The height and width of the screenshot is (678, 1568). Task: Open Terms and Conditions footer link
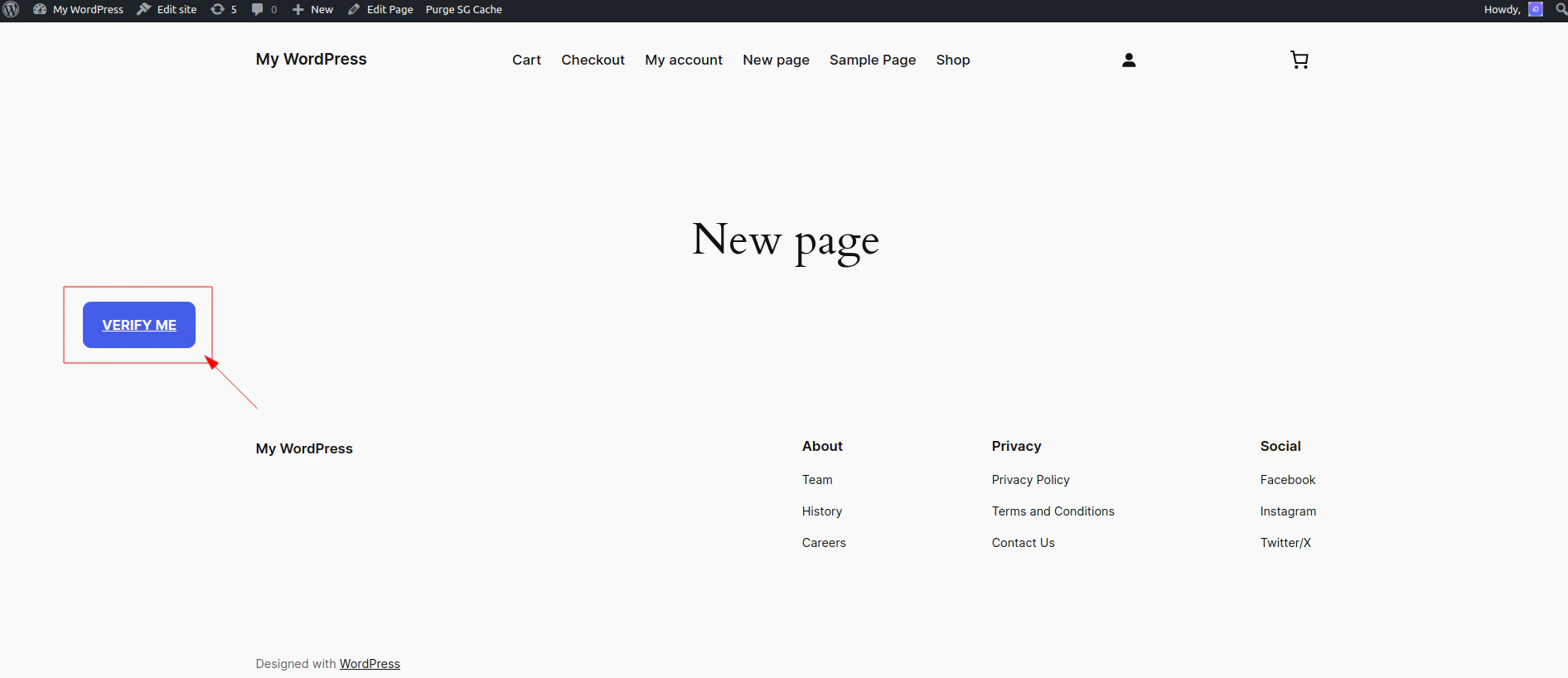(1053, 511)
